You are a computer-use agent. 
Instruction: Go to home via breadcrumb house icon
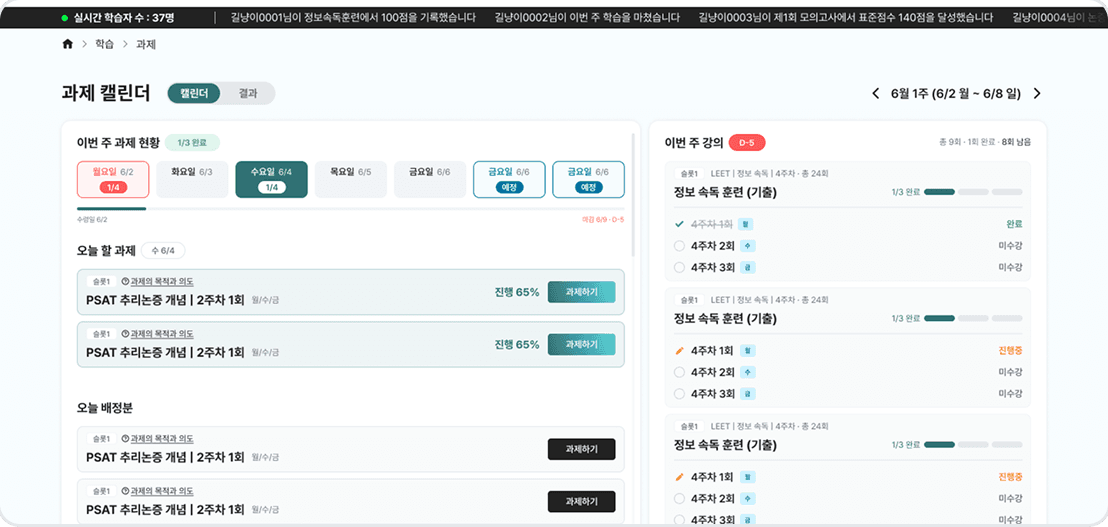68,45
